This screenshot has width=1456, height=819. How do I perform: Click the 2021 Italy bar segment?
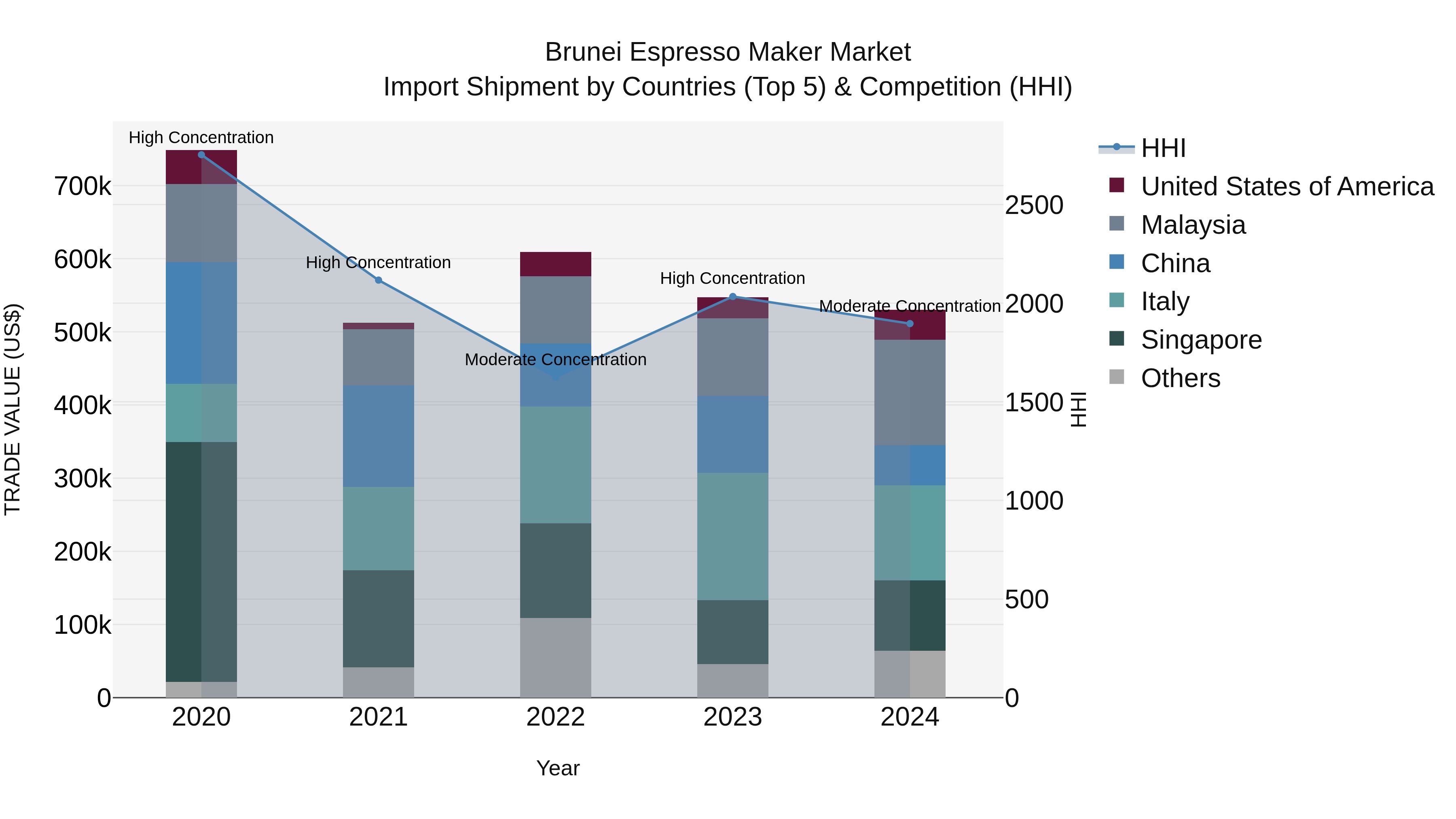(379, 529)
